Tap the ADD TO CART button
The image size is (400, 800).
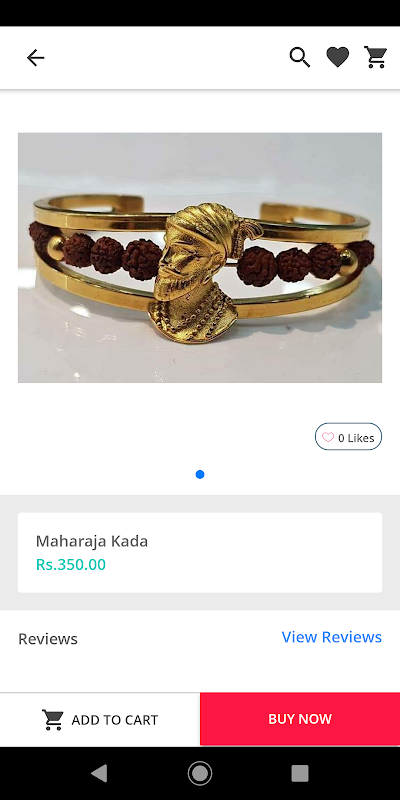coord(100,719)
